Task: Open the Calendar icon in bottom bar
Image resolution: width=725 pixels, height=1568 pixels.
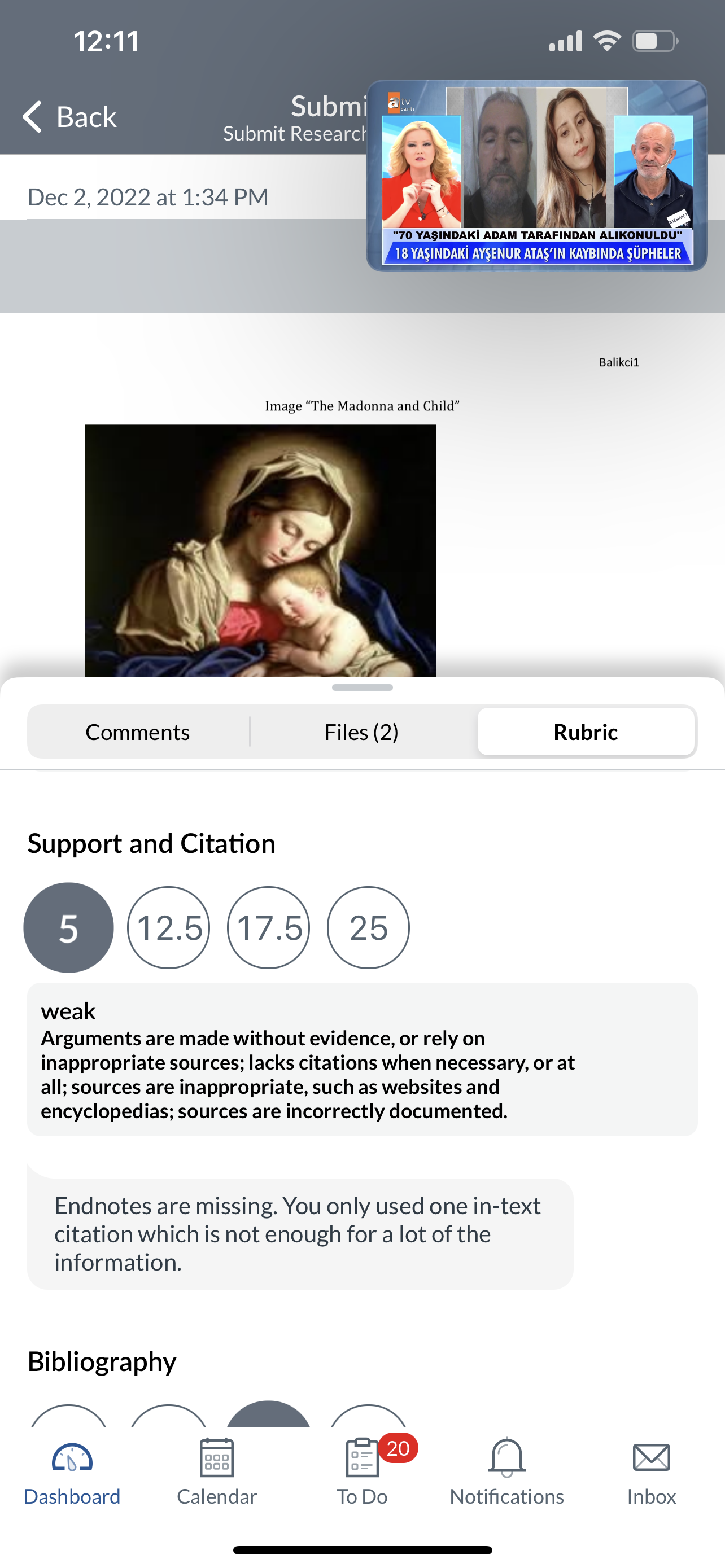Action: point(217,1458)
